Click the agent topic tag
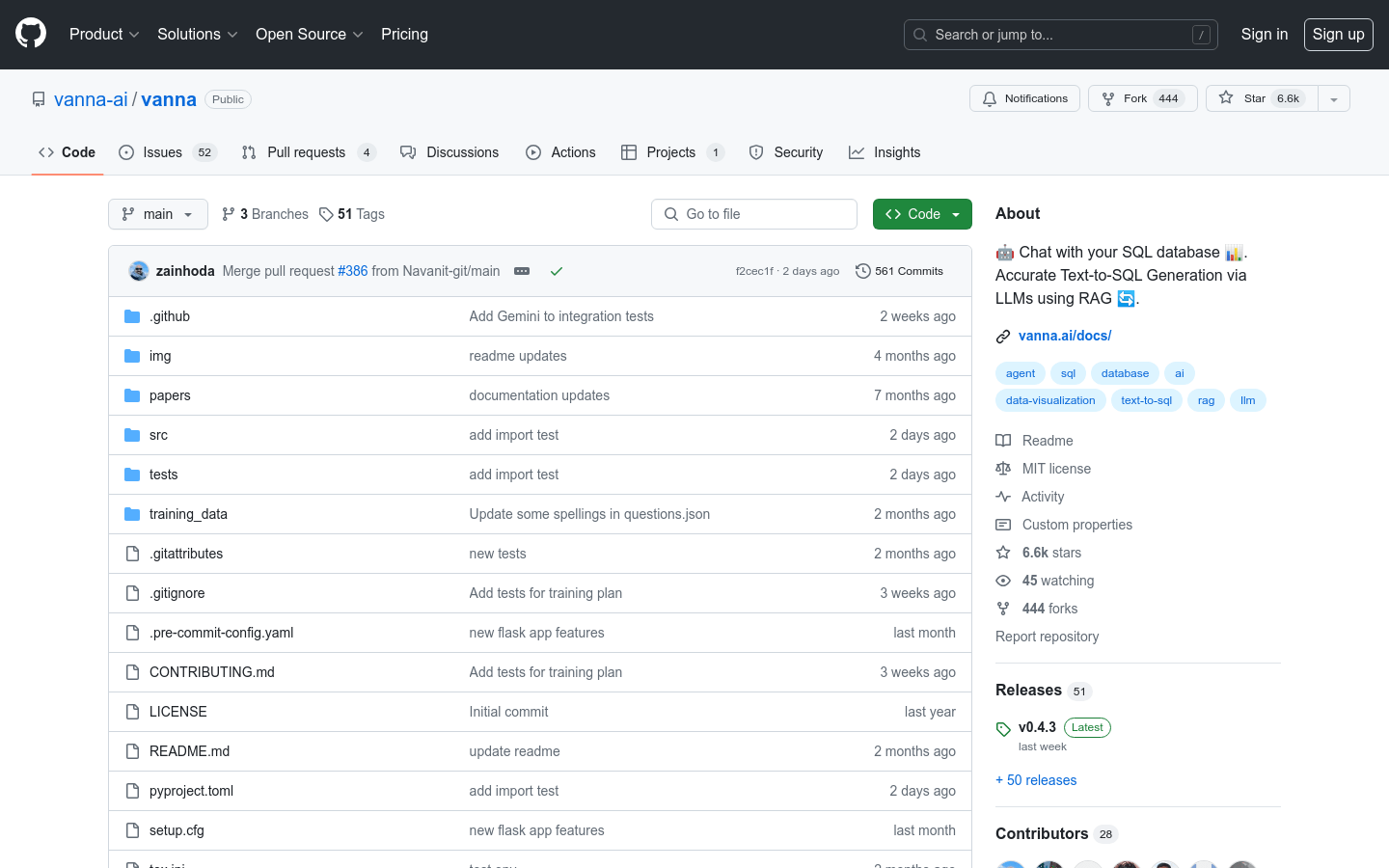This screenshot has height=868, width=1389. [1021, 373]
